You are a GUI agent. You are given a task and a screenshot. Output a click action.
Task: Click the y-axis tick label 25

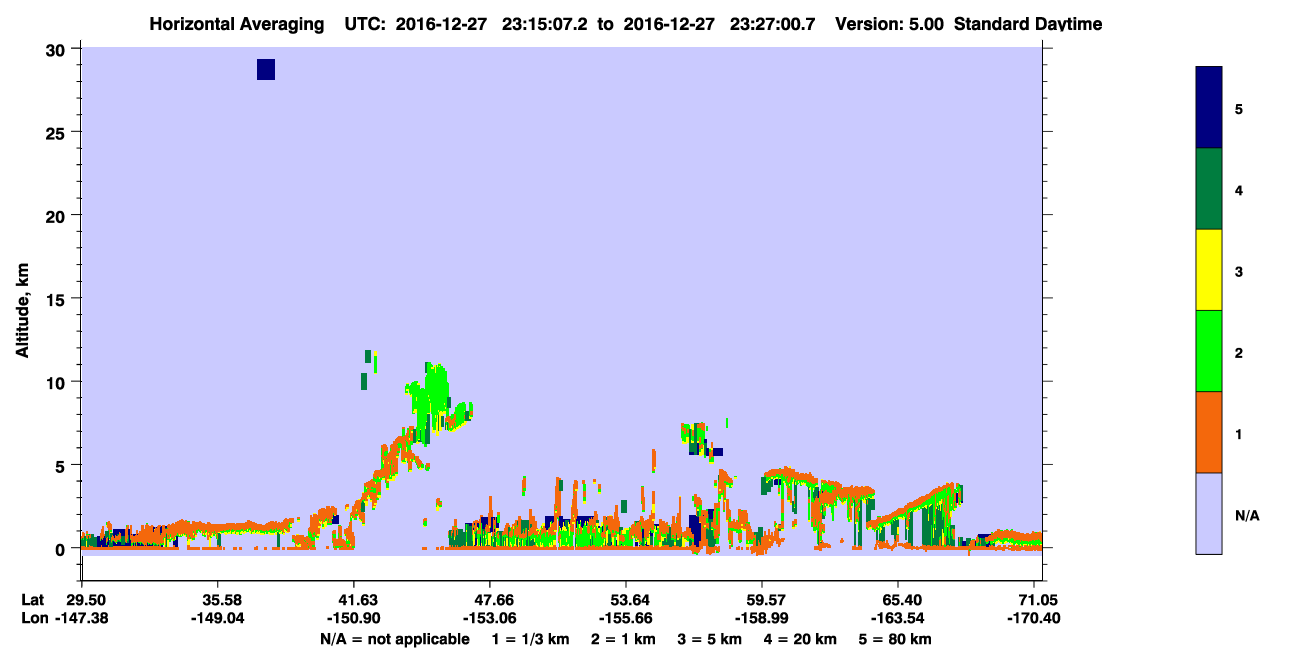(x=58, y=132)
